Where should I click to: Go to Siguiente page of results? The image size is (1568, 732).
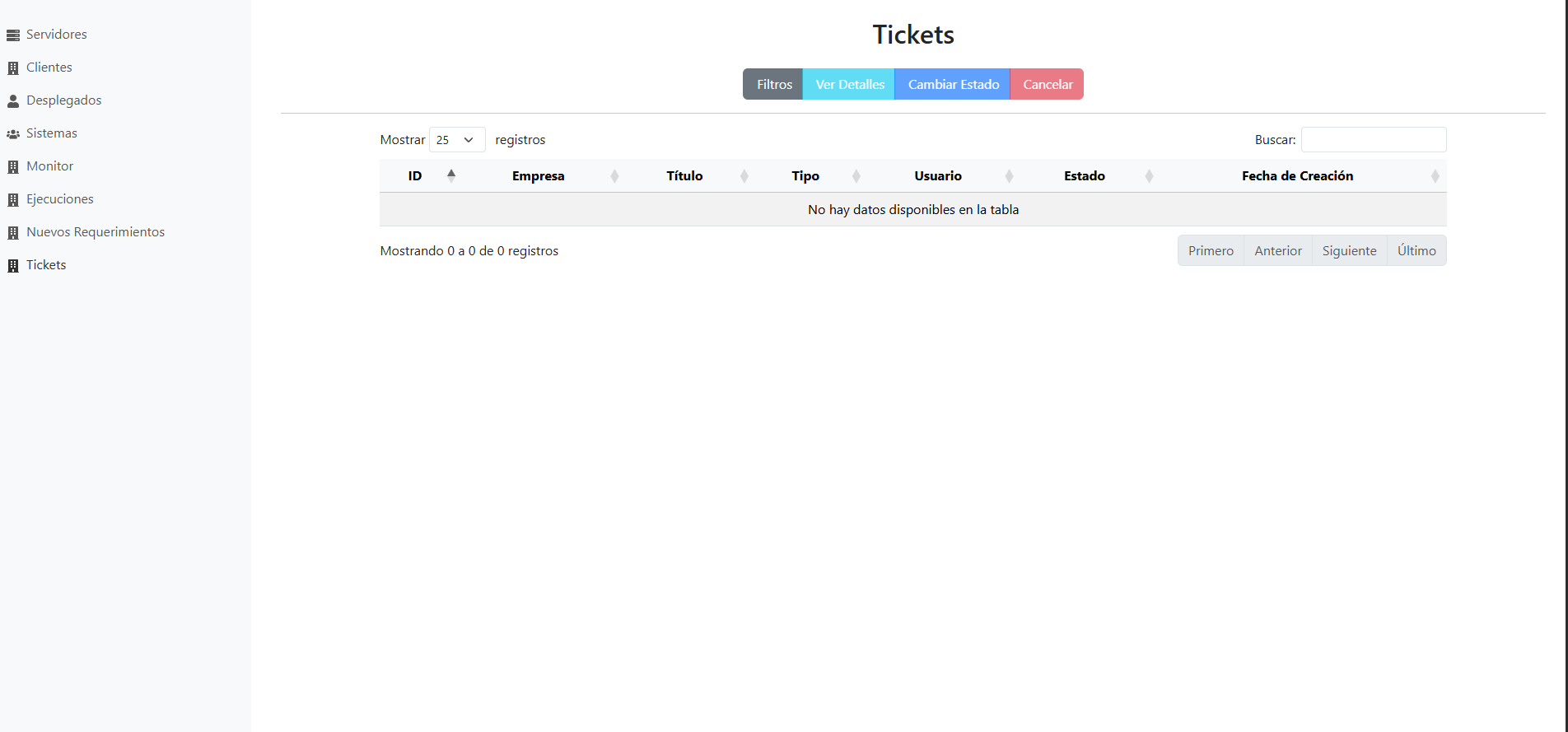1349,251
